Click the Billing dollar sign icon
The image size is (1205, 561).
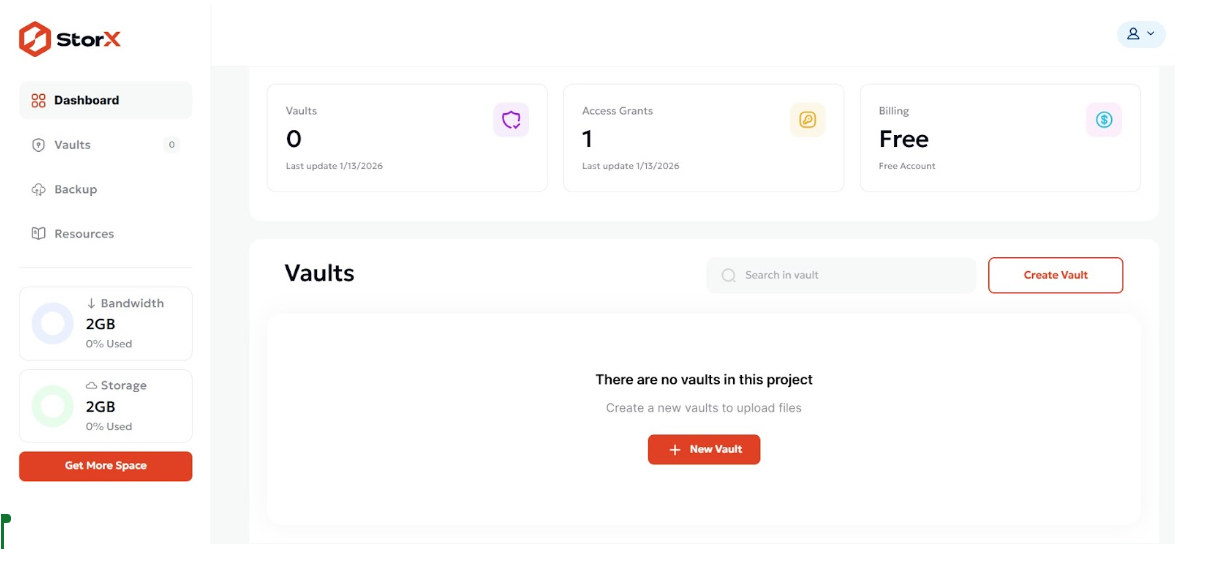(1104, 121)
